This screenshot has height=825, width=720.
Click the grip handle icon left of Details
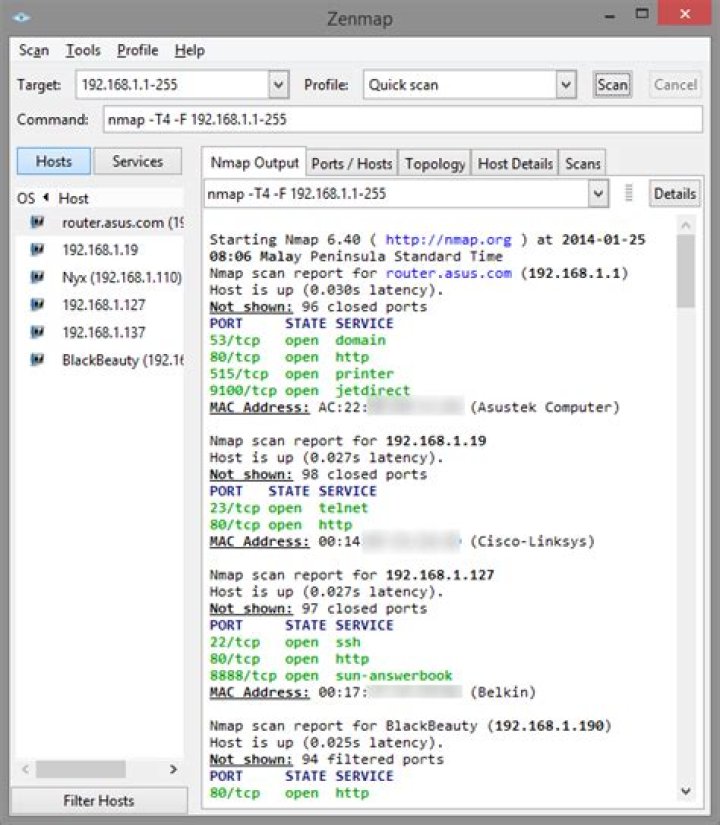click(628, 193)
